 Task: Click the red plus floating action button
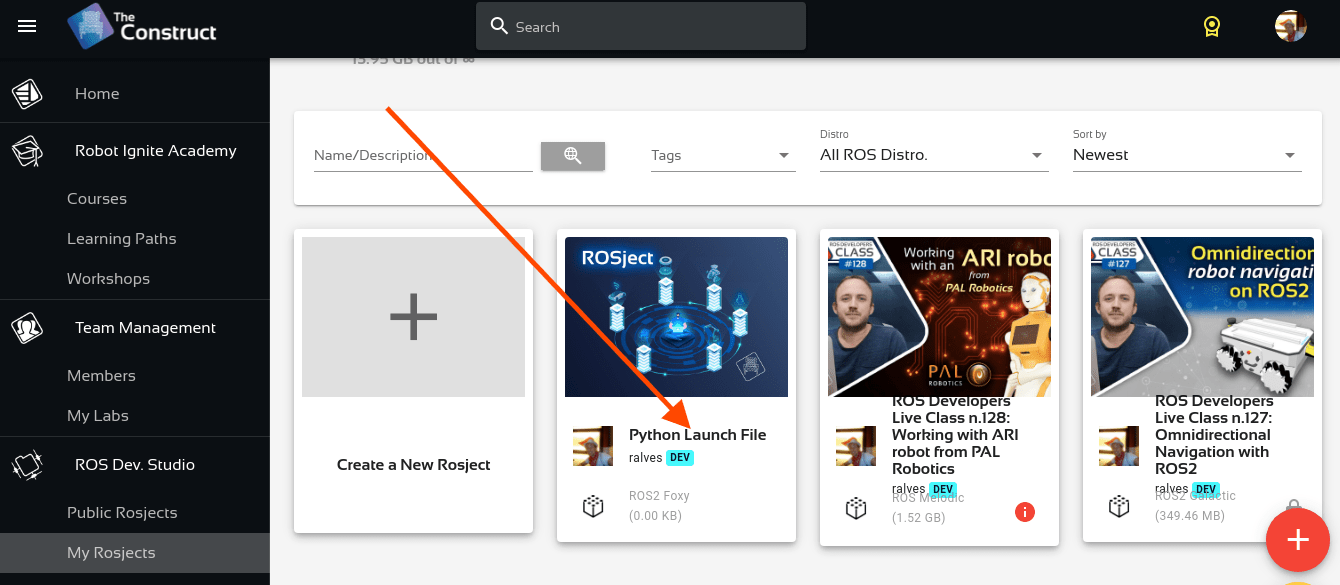pos(1298,540)
